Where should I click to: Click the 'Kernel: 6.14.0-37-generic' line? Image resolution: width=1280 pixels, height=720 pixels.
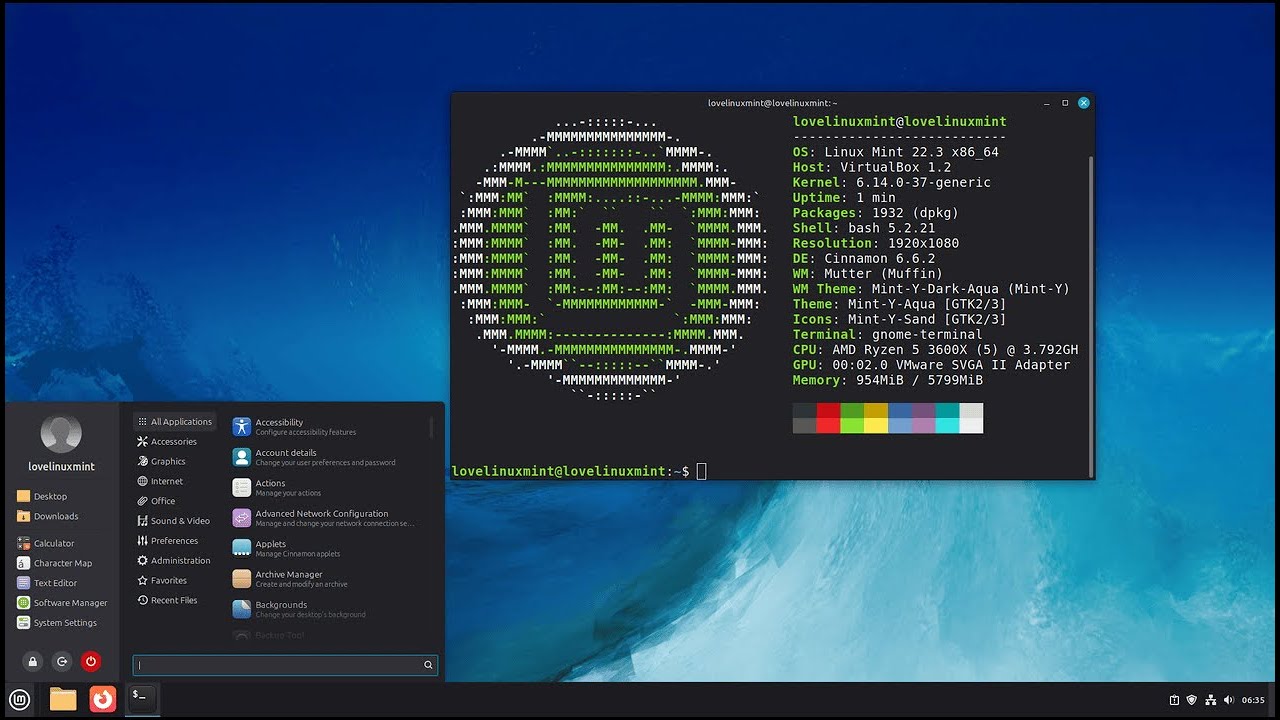point(892,183)
